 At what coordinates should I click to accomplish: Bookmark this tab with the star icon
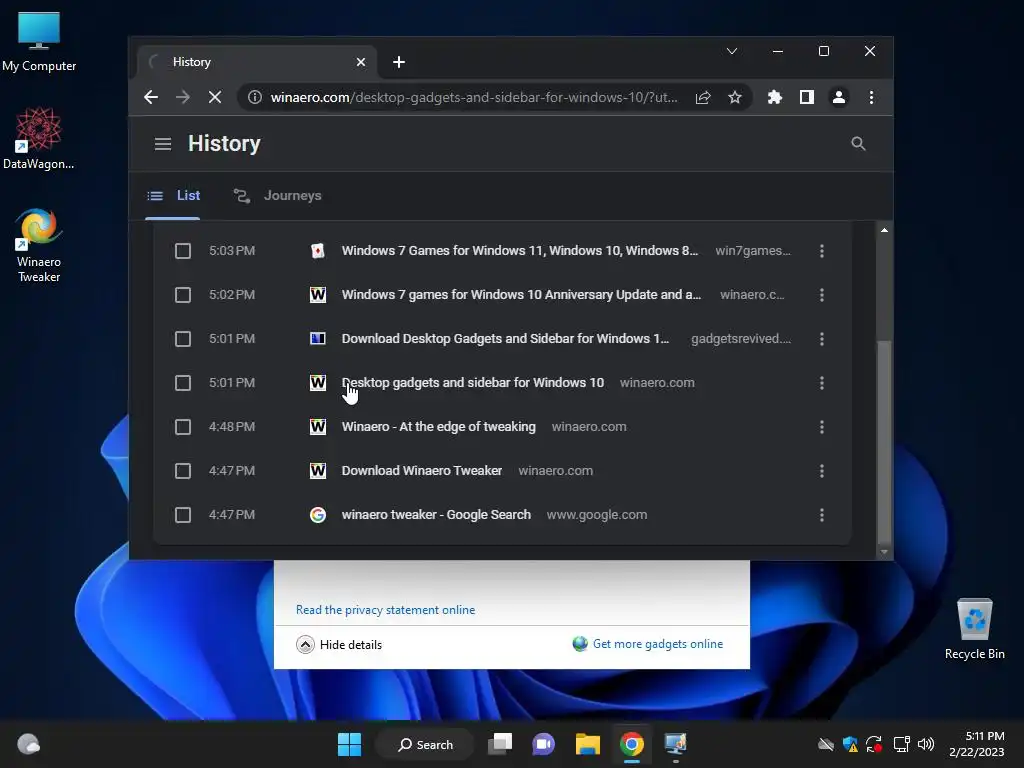735,97
